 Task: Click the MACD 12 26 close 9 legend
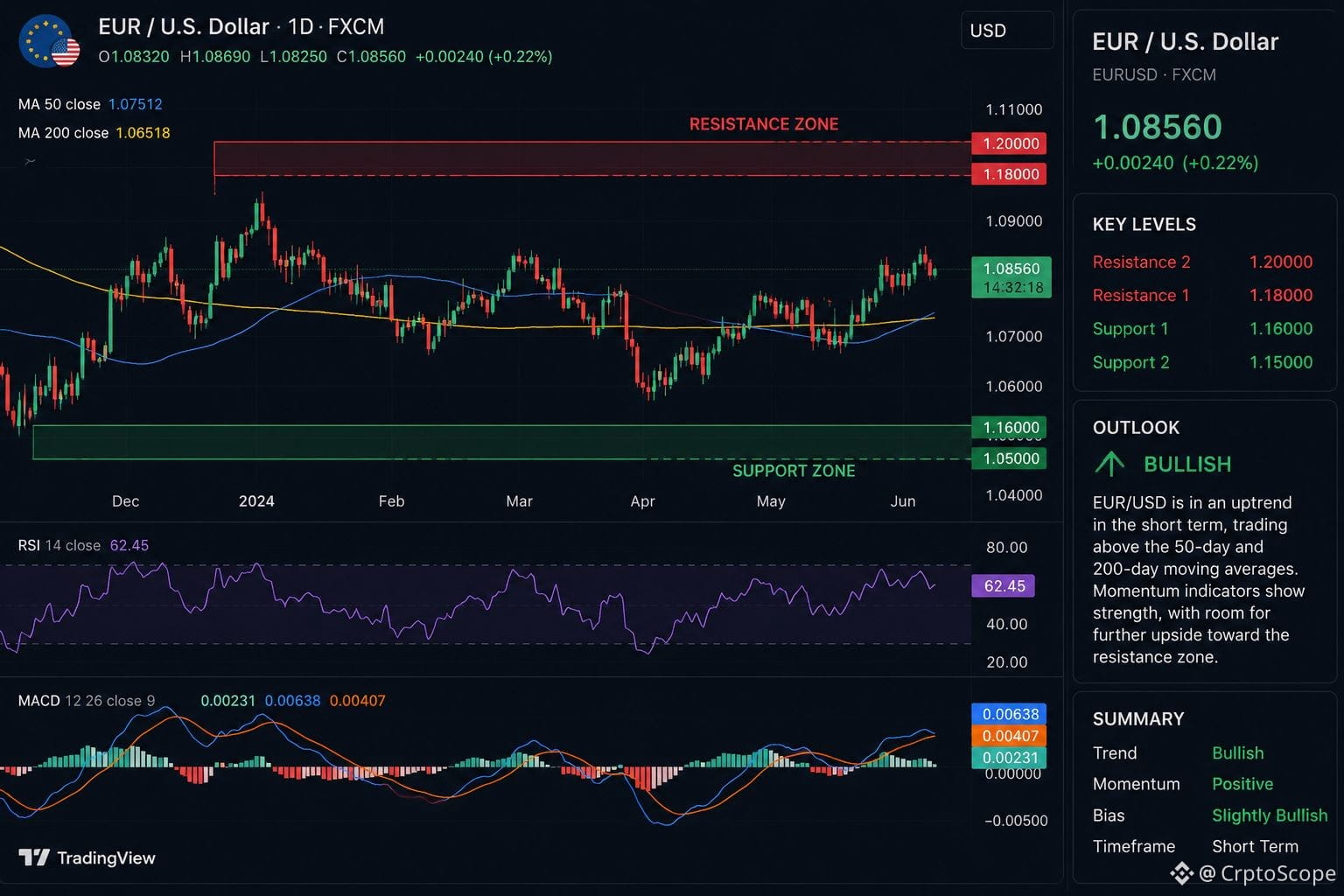tap(87, 701)
